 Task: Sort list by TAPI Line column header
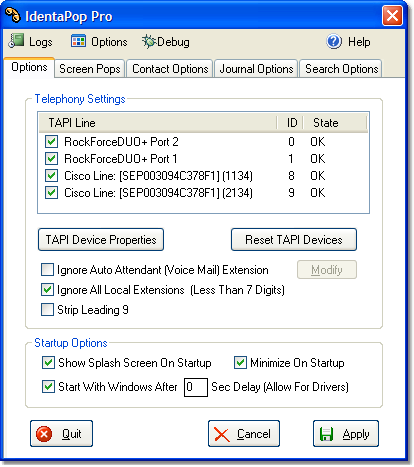158,123
